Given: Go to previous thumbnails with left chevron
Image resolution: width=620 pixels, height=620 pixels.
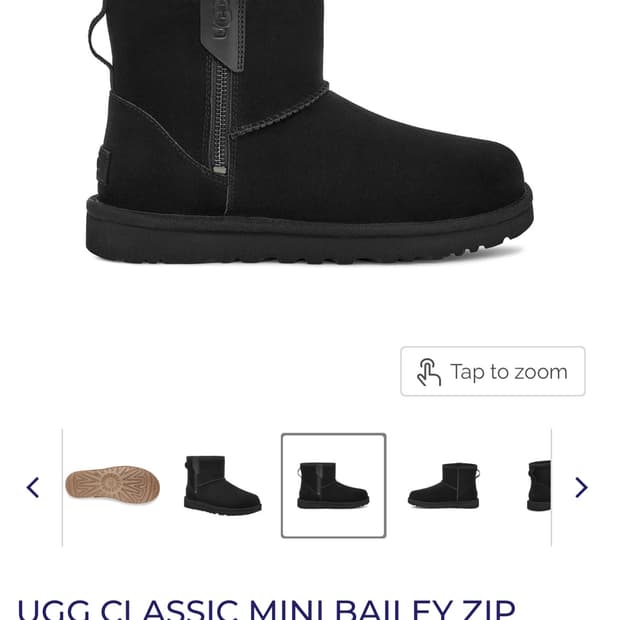Looking at the screenshot, I should click(33, 487).
